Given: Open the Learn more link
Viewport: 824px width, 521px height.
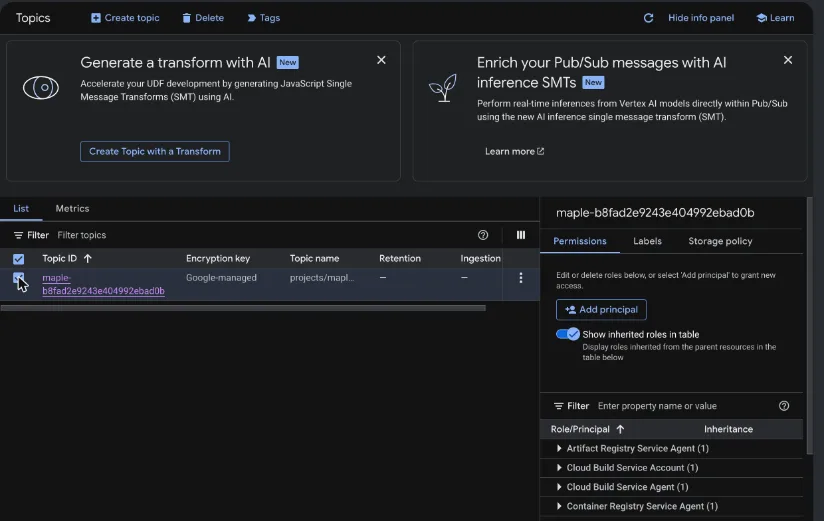Looking at the screenshot, I should pos(514,151).
